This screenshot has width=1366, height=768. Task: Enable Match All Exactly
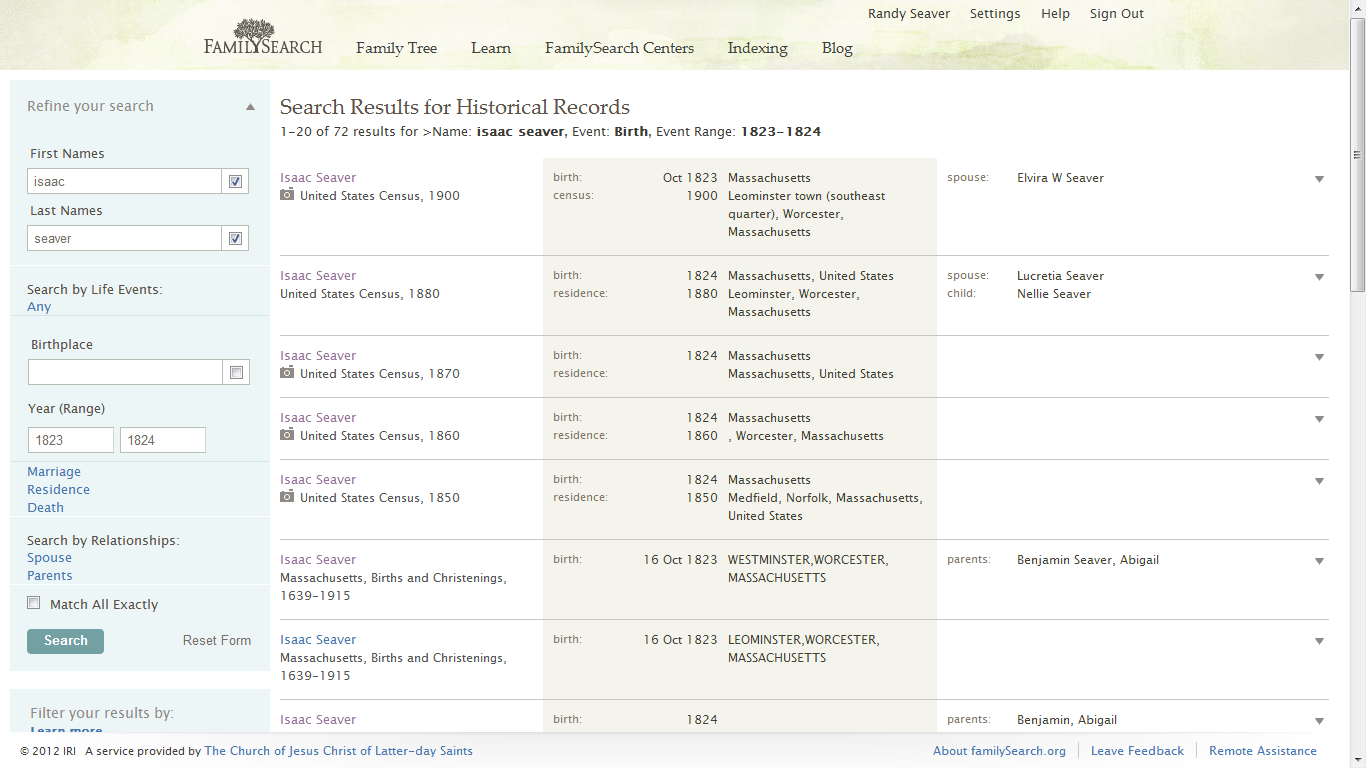(33, 602)
